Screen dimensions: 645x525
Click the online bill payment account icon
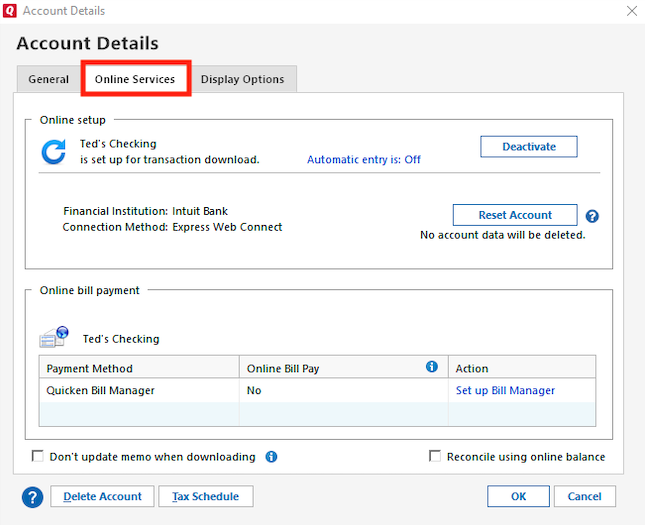click(54, 338)
